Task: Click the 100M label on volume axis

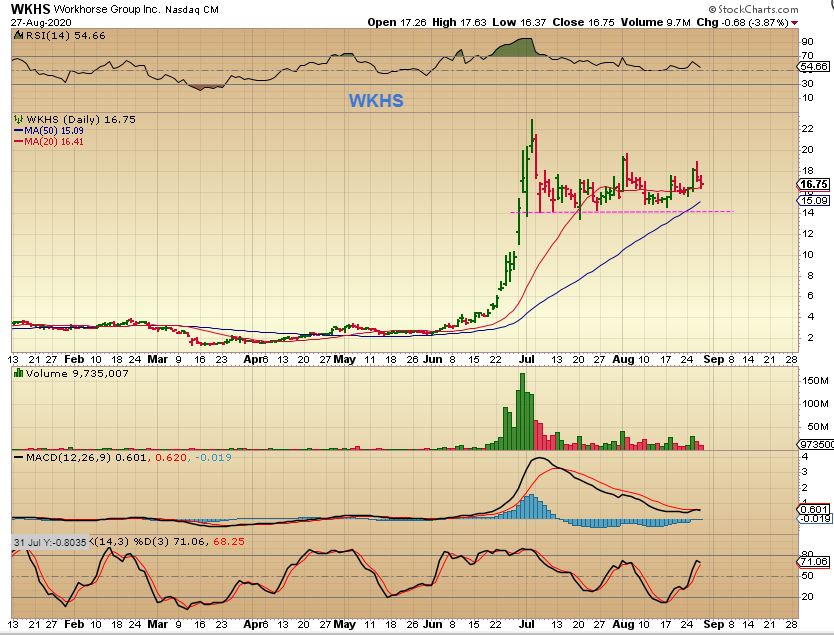Action: pos(815,404)
